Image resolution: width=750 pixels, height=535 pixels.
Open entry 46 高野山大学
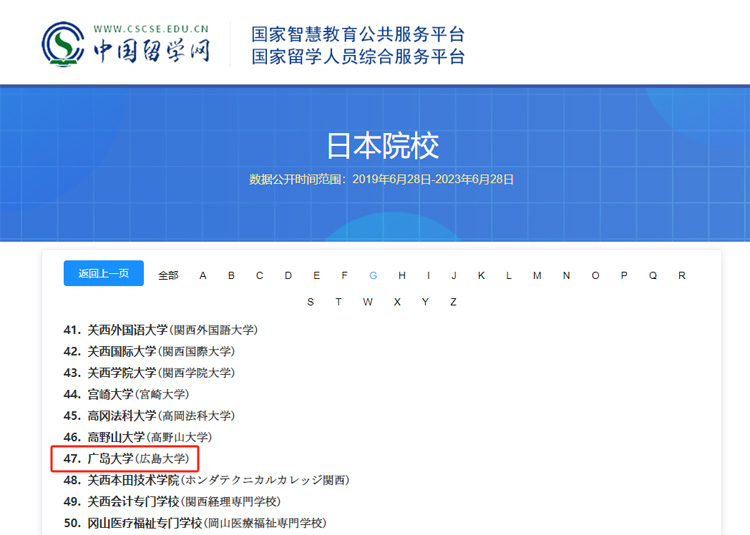[138, 437]
